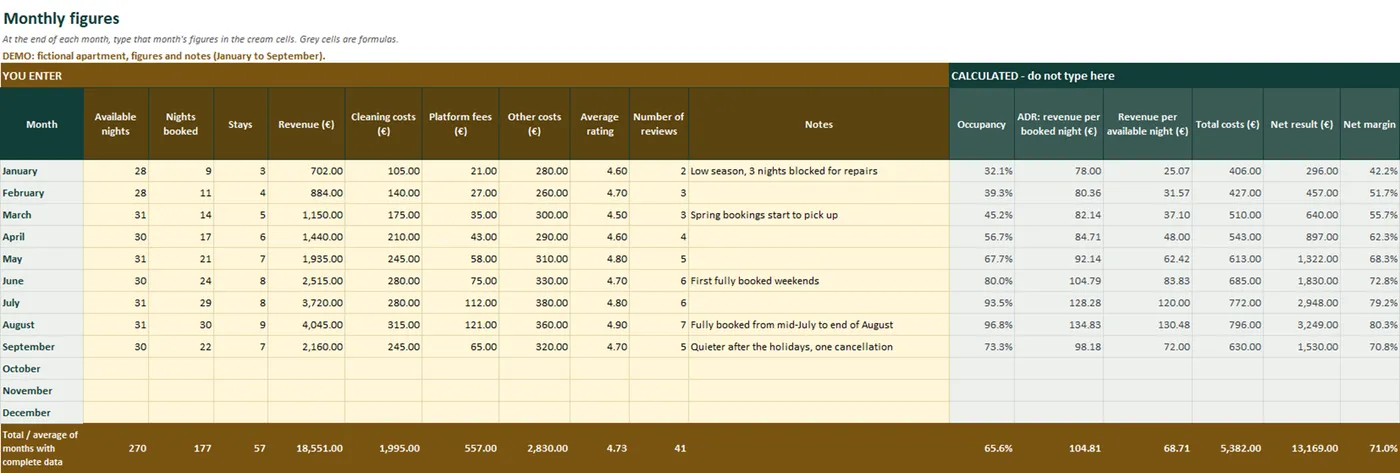Select March revenue cell 1,150.00

point(307,215)
